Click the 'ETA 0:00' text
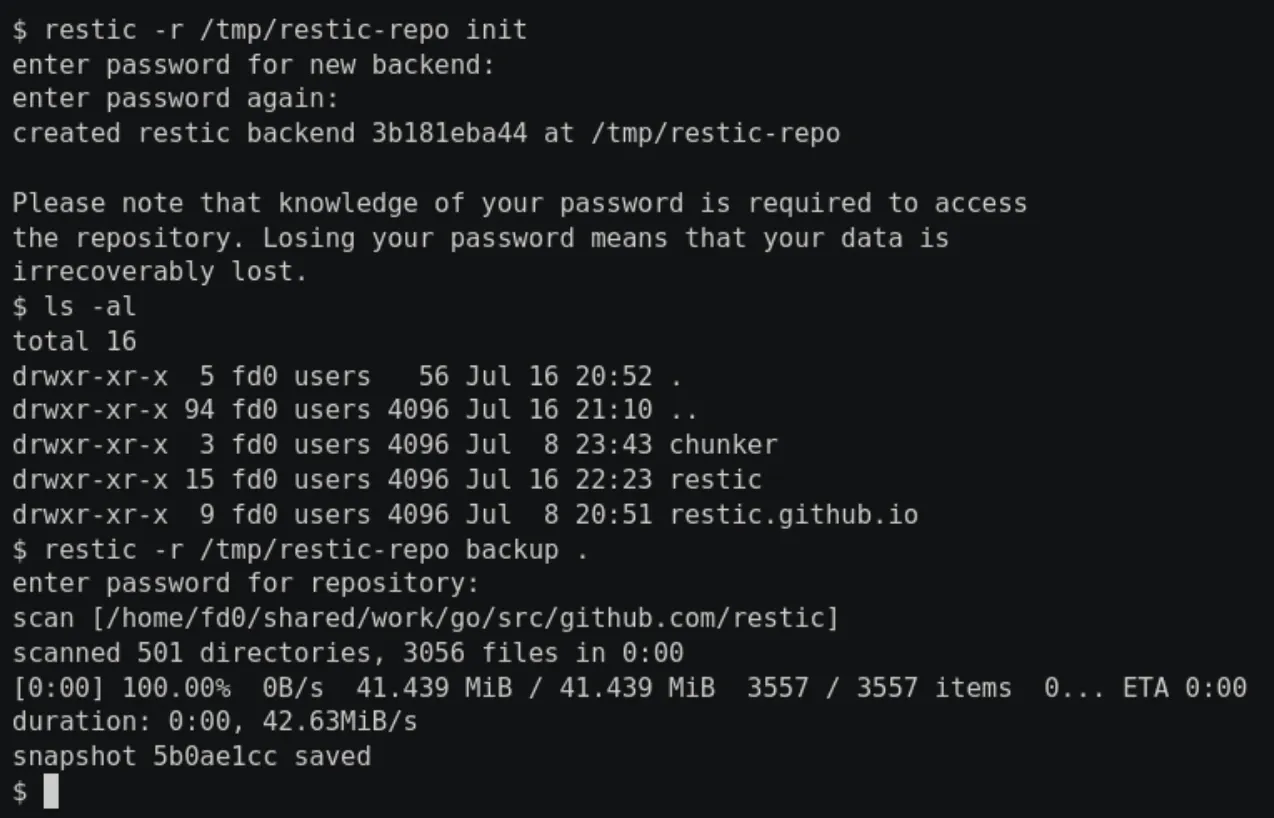The image size is (1274, 818). (1184, 688)
